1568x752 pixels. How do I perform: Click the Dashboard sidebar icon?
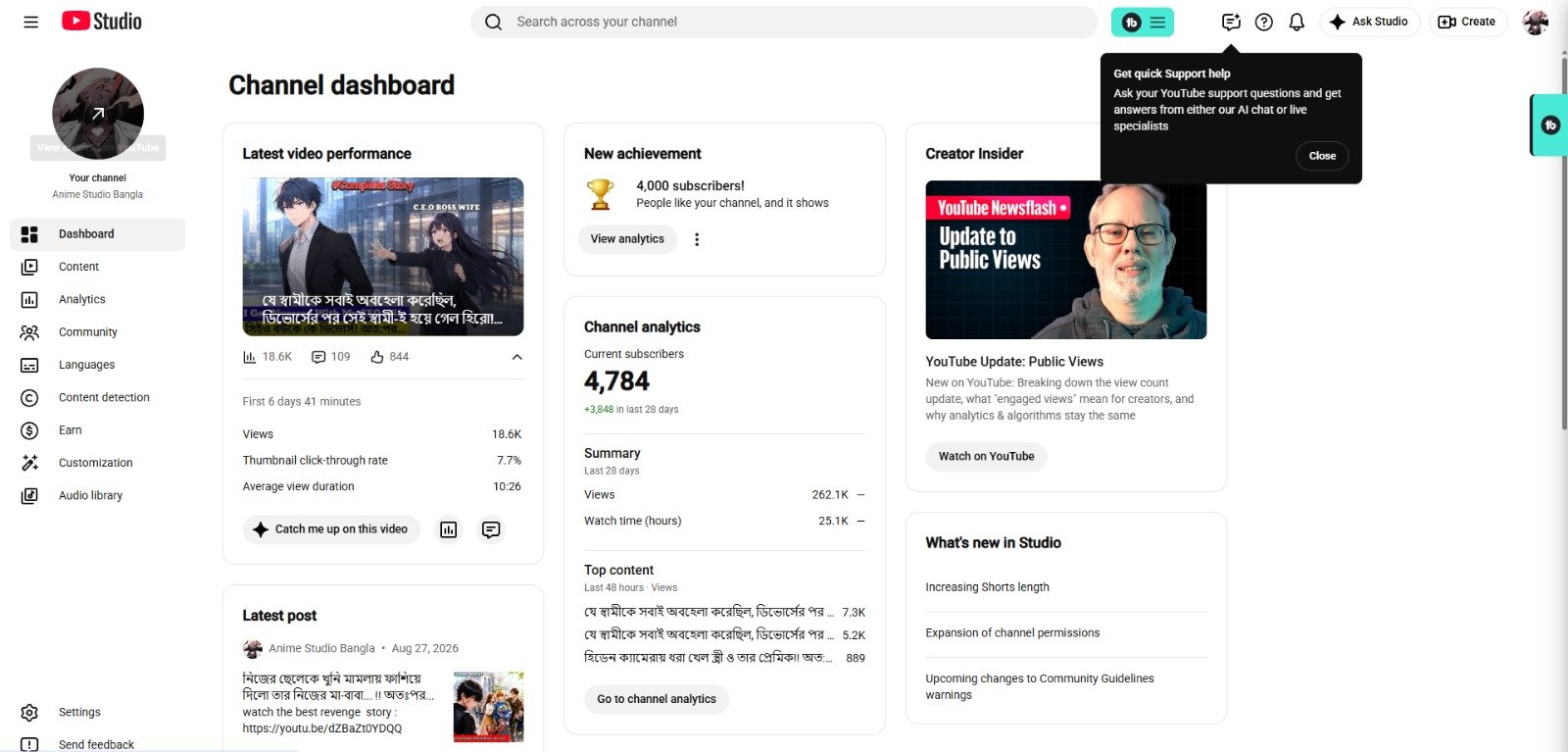[29, 234]
